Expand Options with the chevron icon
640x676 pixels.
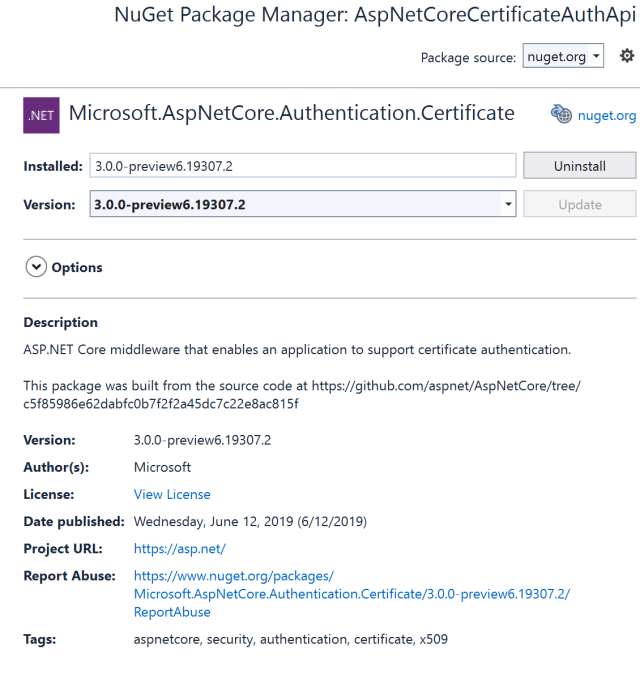[x=37, y=267]
